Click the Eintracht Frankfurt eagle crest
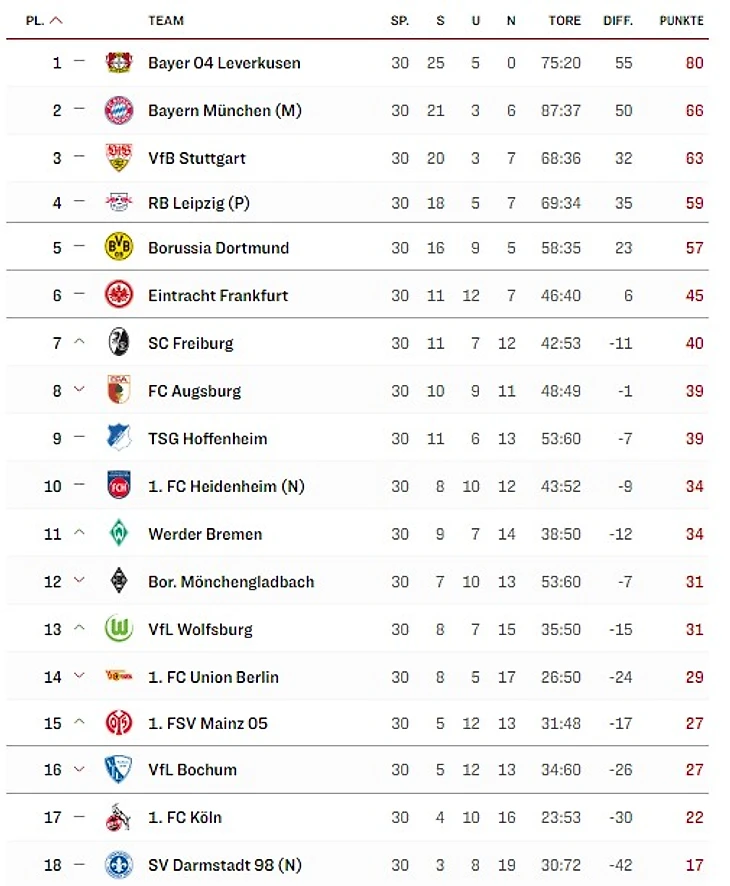 118,295
